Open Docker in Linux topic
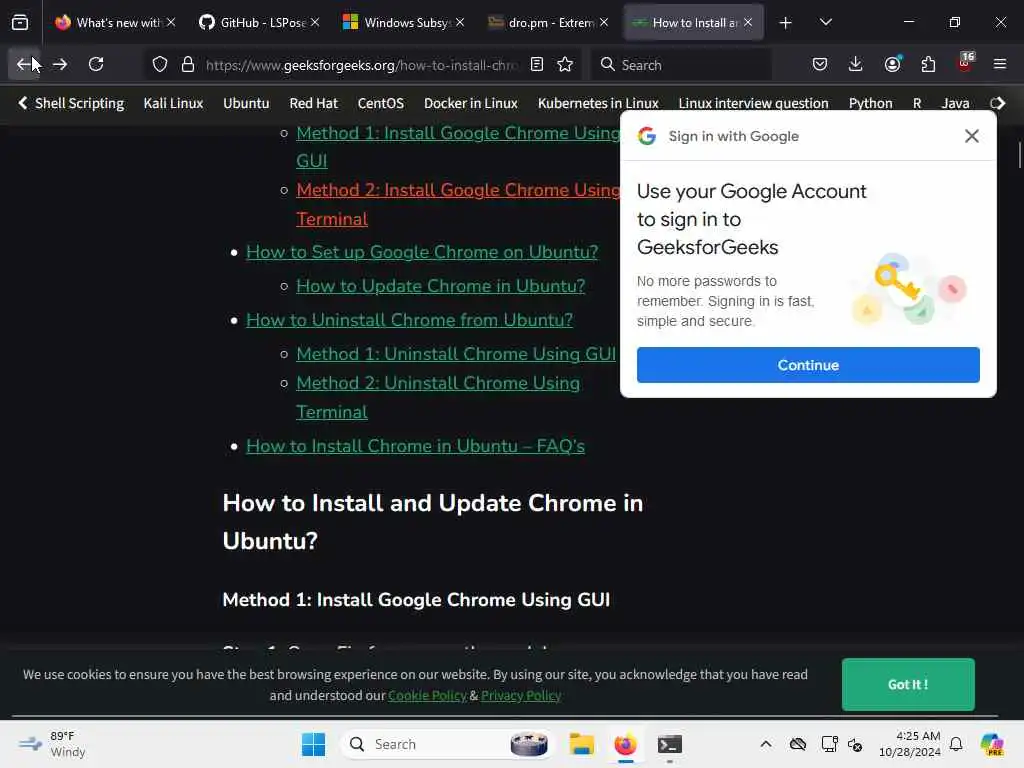The image size is (1024, 768). (471, 103)
